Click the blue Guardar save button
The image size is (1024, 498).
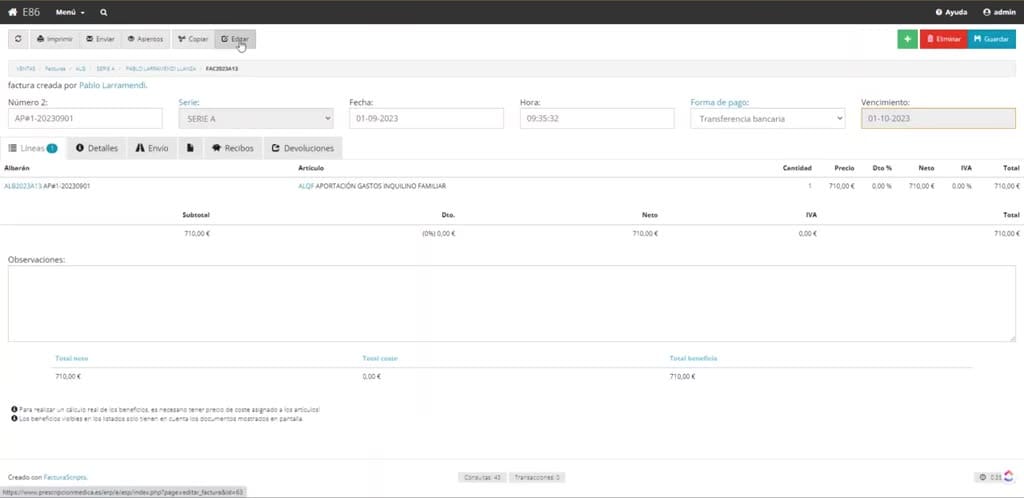(991, 39)
